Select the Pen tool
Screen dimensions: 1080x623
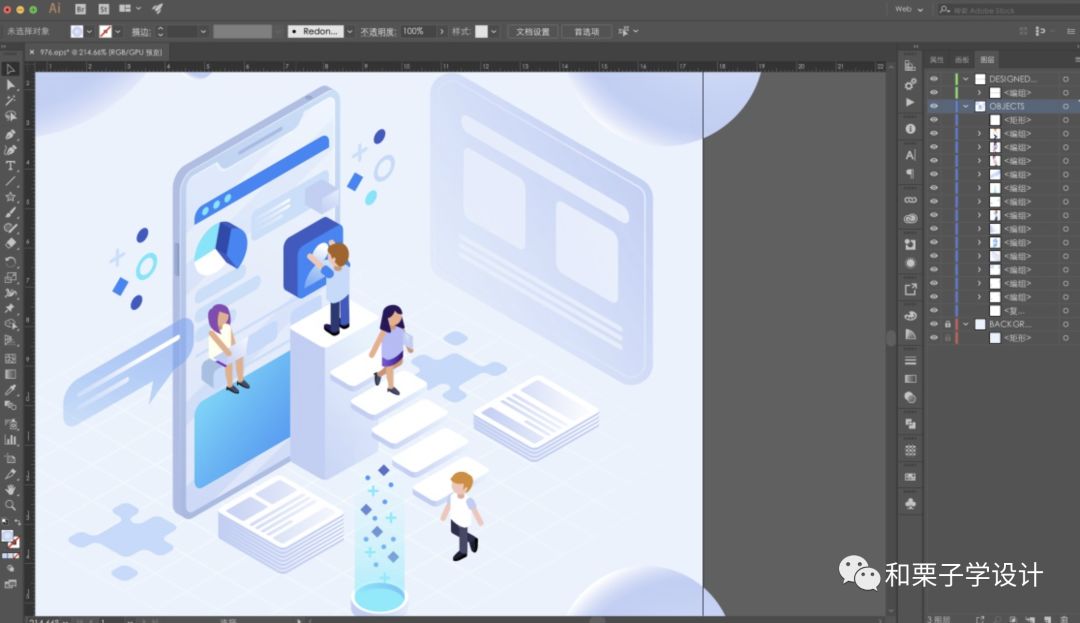tap(10, 134)
